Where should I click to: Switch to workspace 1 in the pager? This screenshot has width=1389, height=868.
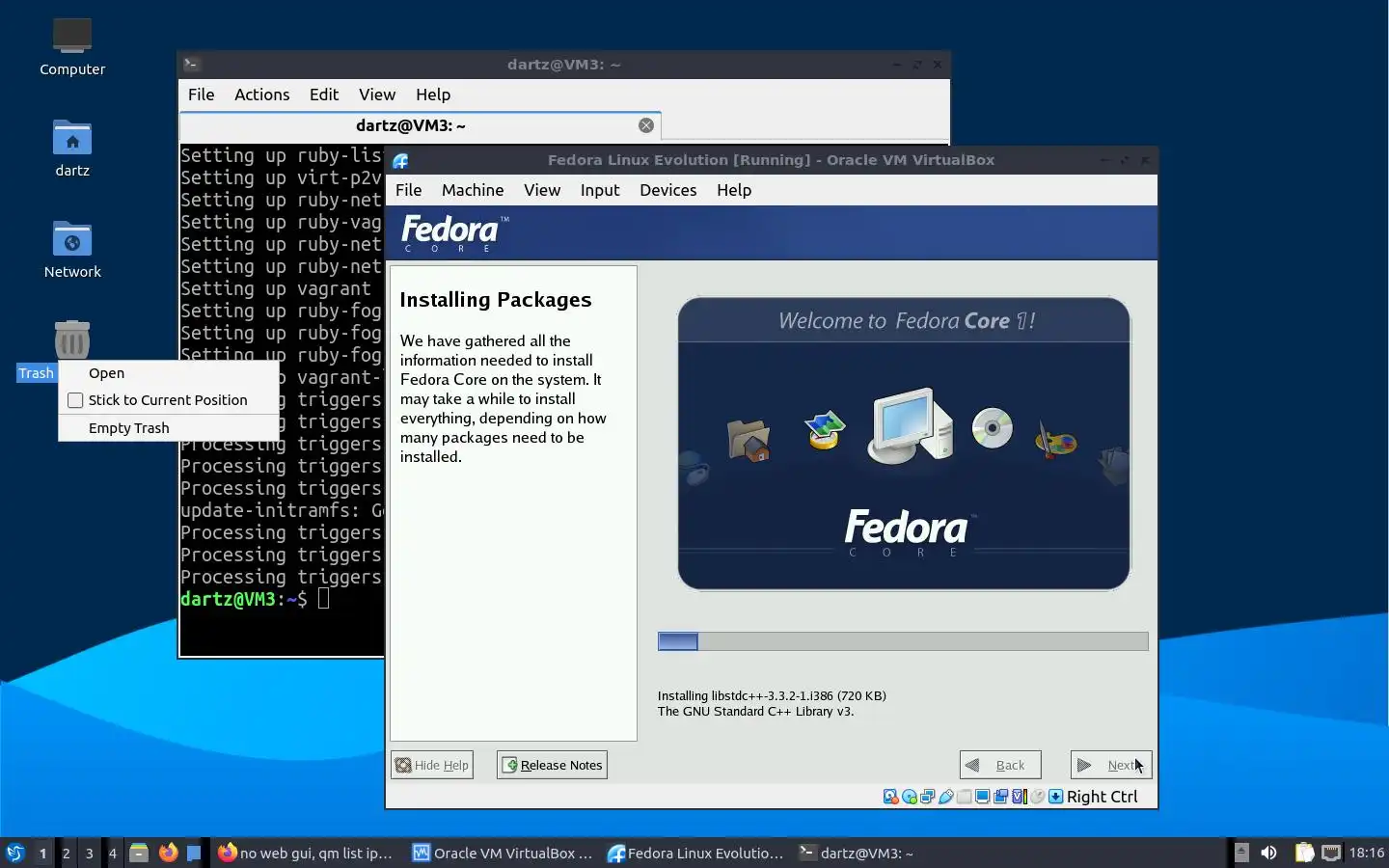(x=42, y=853)
